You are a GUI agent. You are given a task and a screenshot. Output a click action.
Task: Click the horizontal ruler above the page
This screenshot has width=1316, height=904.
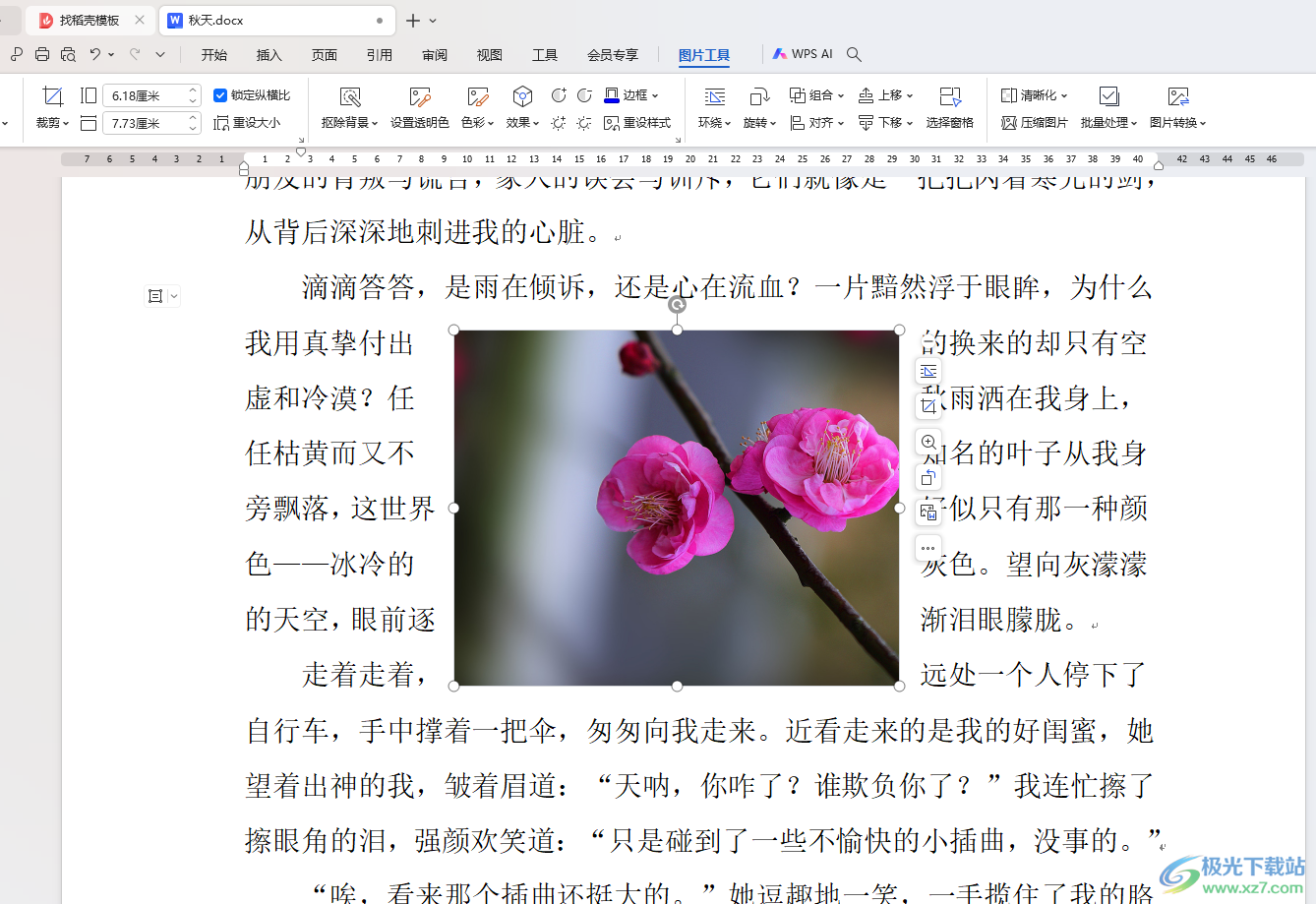(x=682, y=158)
